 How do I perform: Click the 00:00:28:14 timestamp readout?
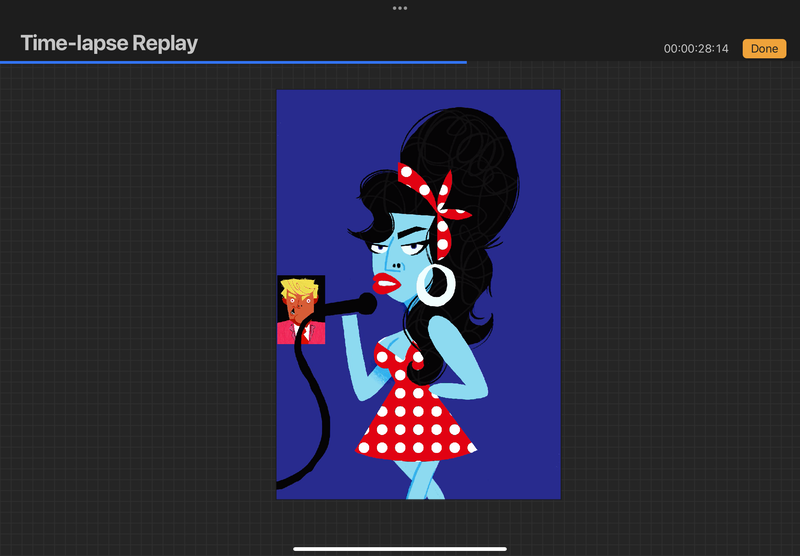tap(696, 48)
